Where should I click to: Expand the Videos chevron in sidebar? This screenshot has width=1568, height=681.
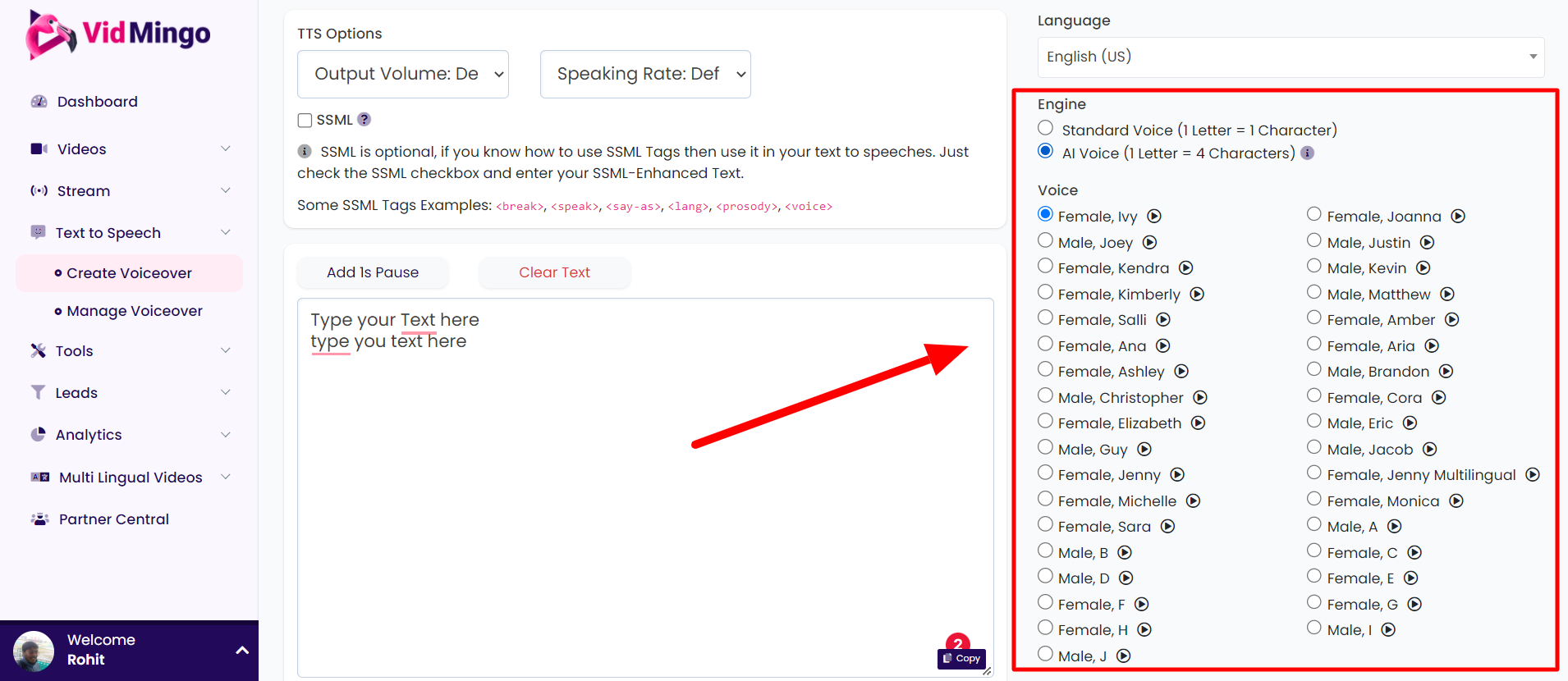pyautogui.click(x=226, y=149)
